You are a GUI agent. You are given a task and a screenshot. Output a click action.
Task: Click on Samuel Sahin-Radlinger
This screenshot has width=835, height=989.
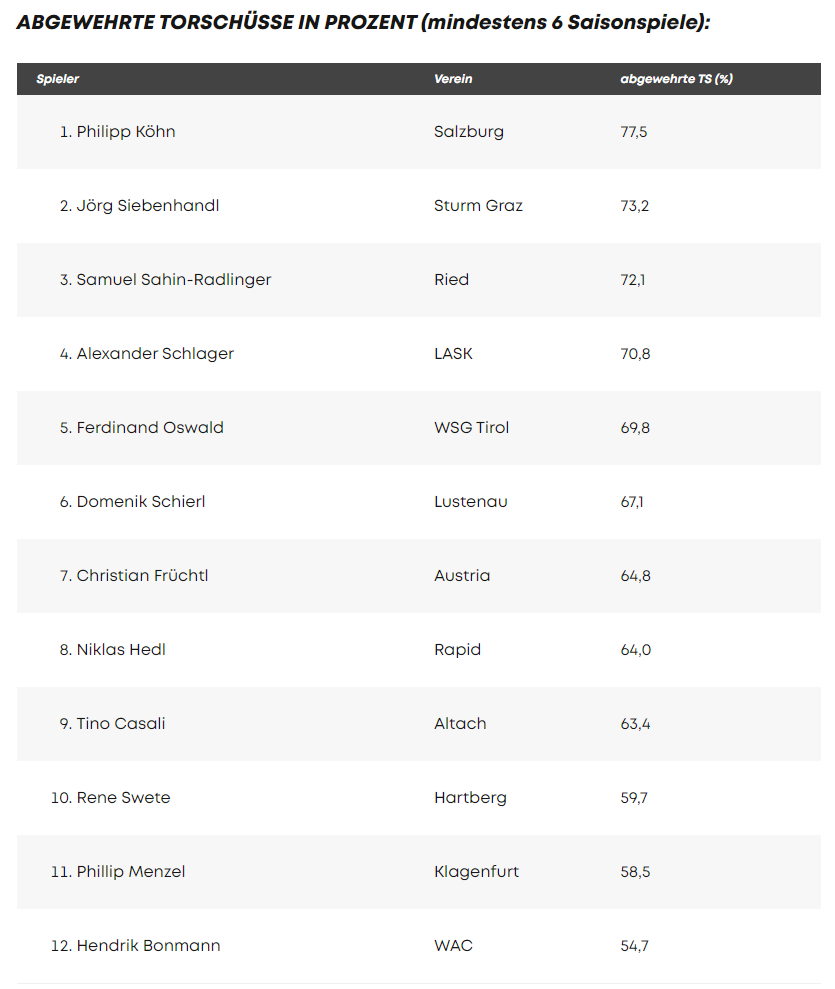[x=173, y=279]
